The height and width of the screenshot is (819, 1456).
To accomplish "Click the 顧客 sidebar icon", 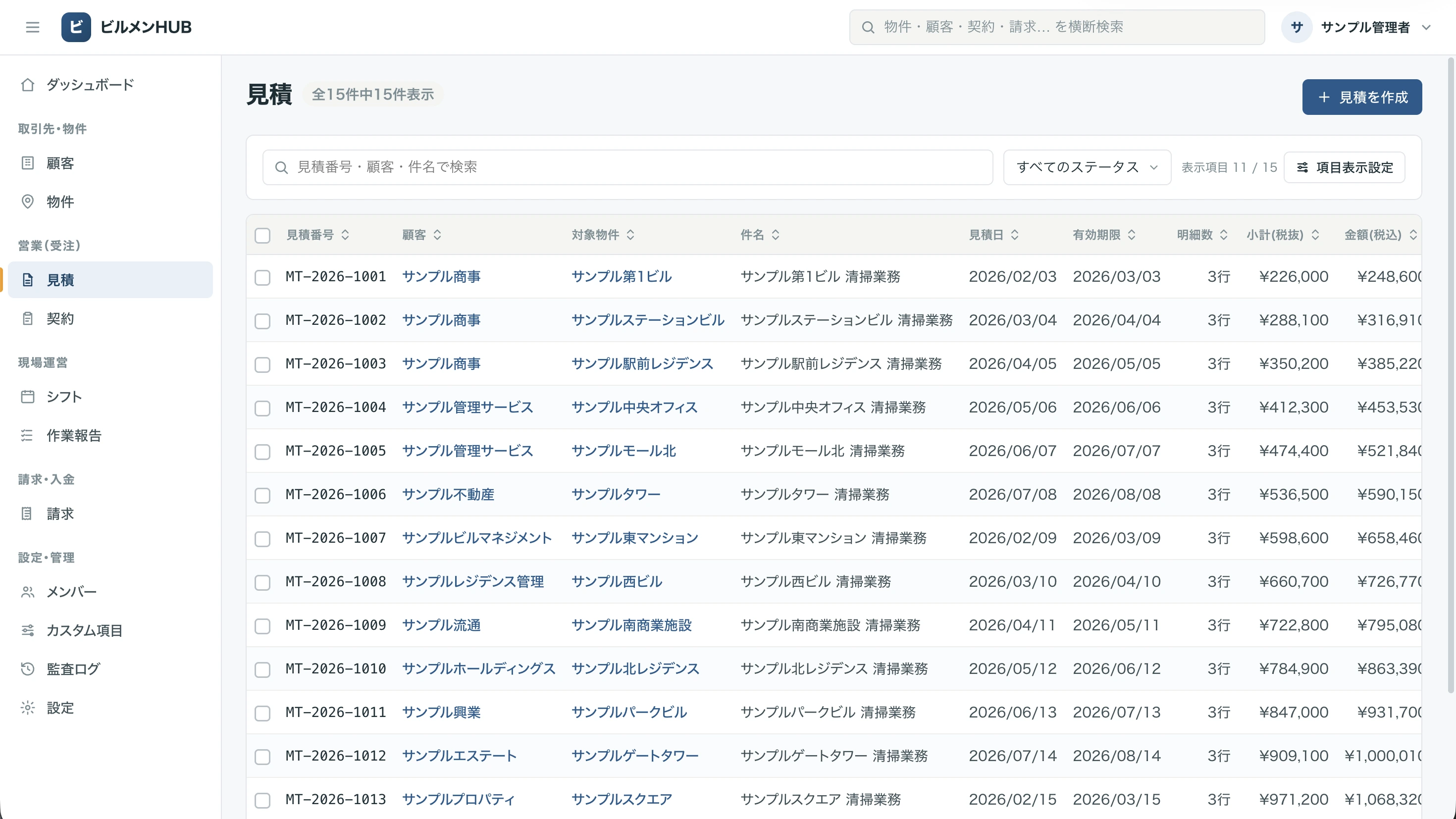I will 28,163.
